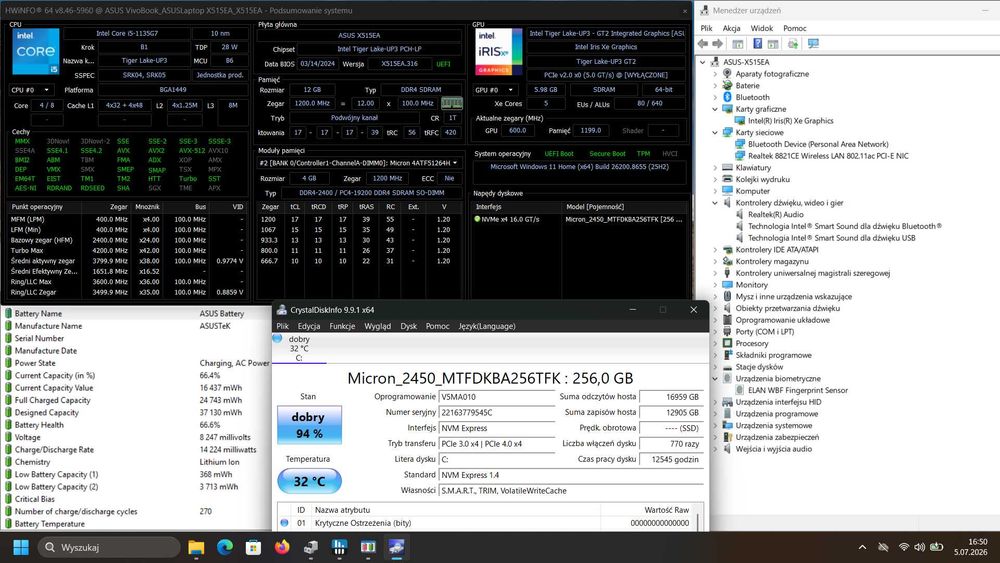This screenshot has height=563, width=1000.
Task: Open Język(Language) menu in CrystalDiskInfo
Action: coord(487,326)
